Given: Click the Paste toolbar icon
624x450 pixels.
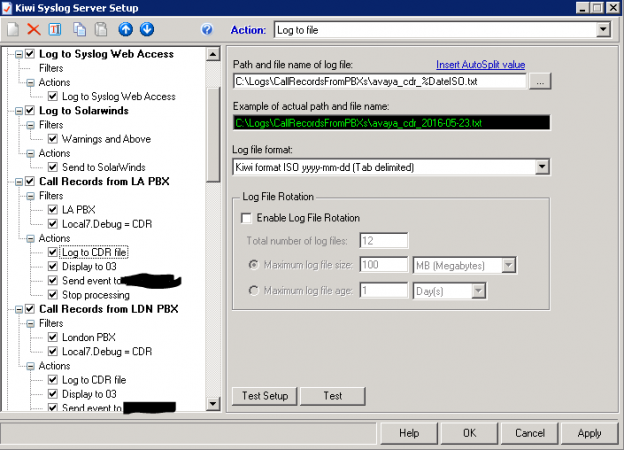Looking at the screenshot, I should tap(100, 30).
